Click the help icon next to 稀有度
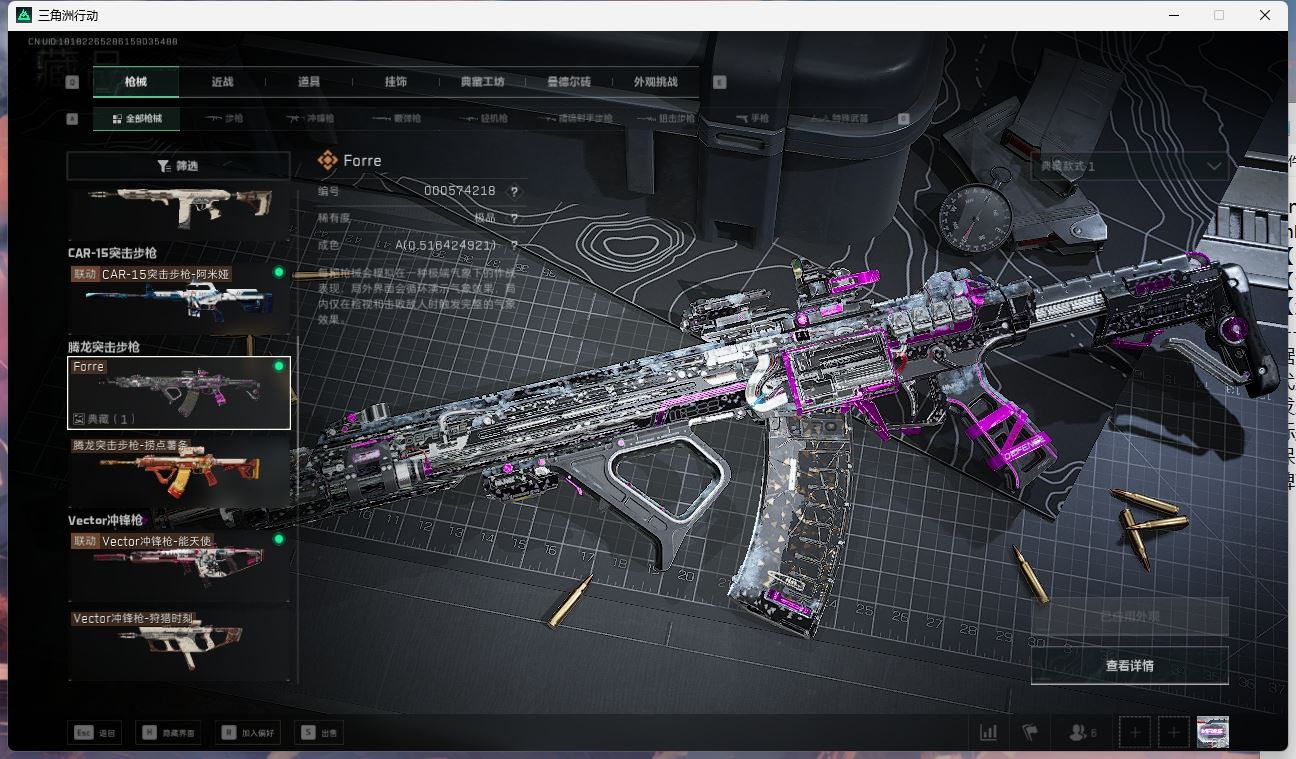Screen dimensions: 1296x759 point(515,218)
